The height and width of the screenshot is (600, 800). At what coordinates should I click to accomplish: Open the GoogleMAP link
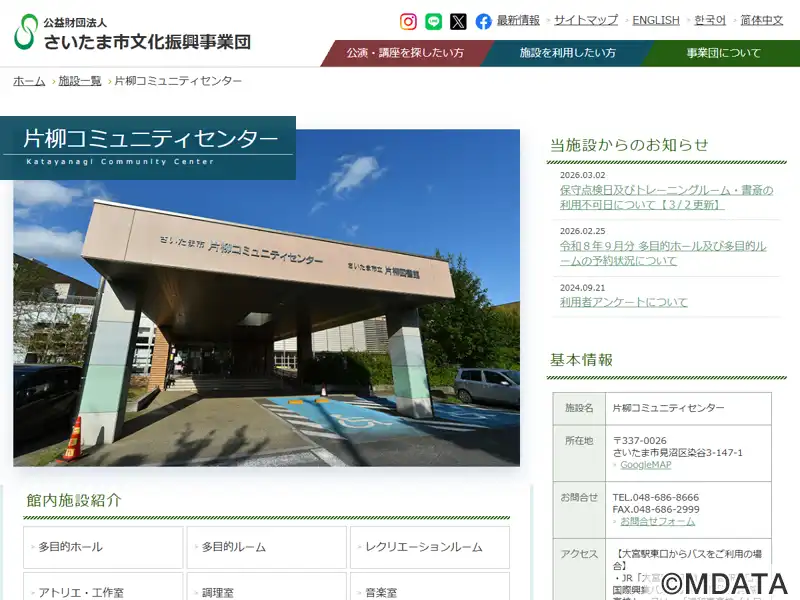(x=645, y=465)
